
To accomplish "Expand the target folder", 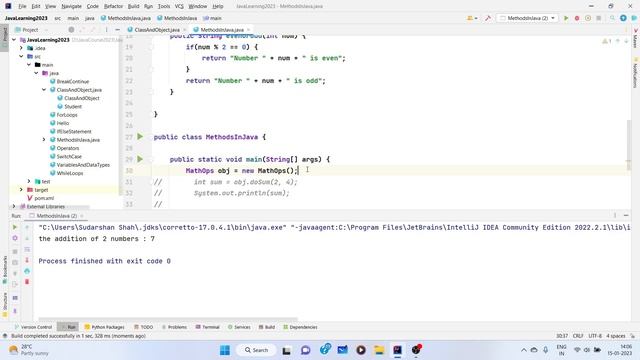I will tap(21, 190).
